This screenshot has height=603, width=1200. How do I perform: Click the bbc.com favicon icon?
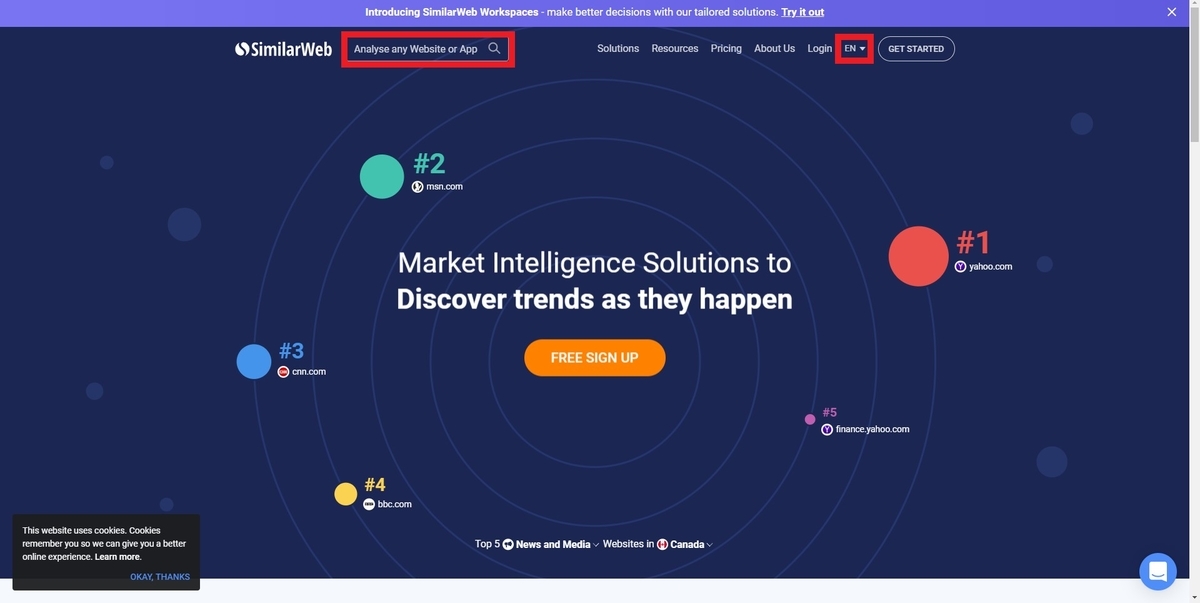coord(369,504)
